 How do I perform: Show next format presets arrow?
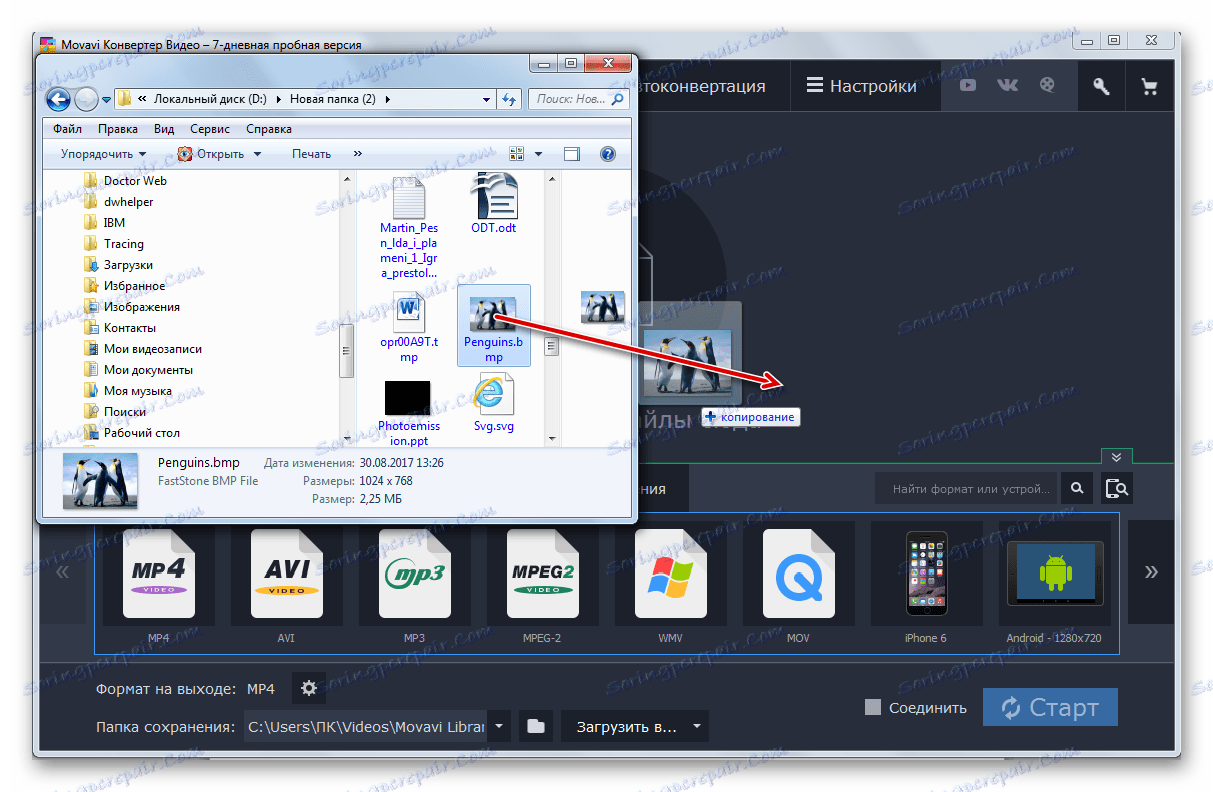coord(1151,573)
